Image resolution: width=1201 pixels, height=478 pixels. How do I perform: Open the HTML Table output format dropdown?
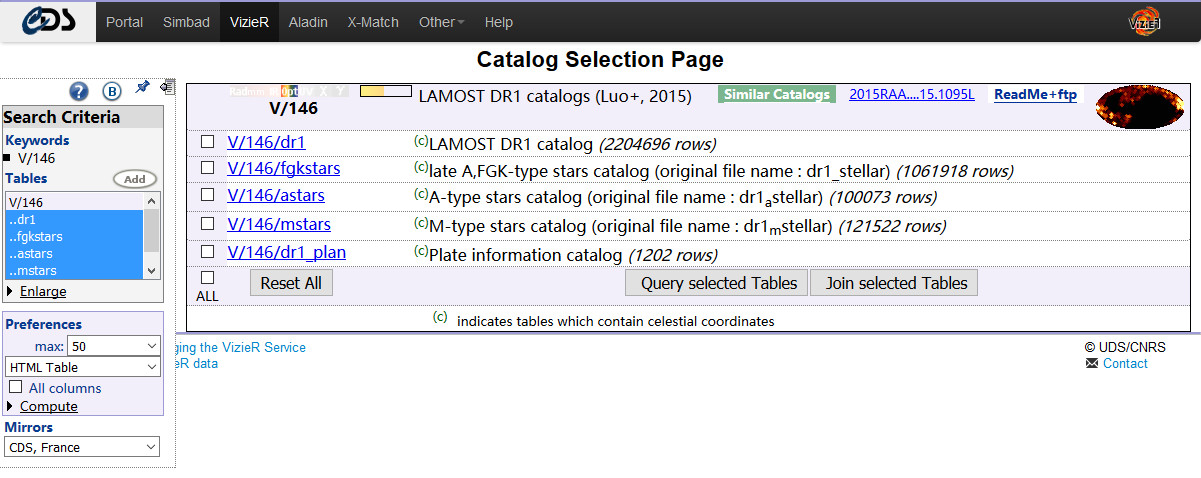coord(82,367)
